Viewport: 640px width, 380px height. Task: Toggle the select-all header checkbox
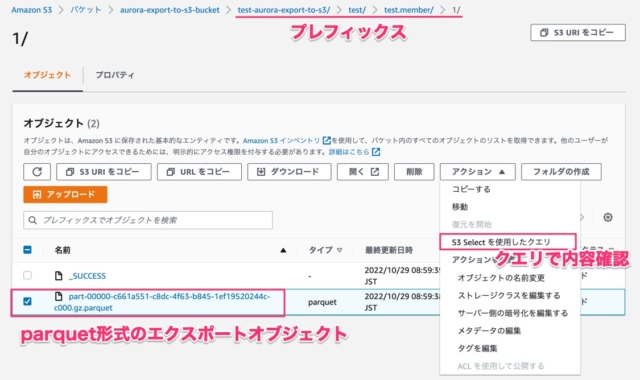point(27,250)
